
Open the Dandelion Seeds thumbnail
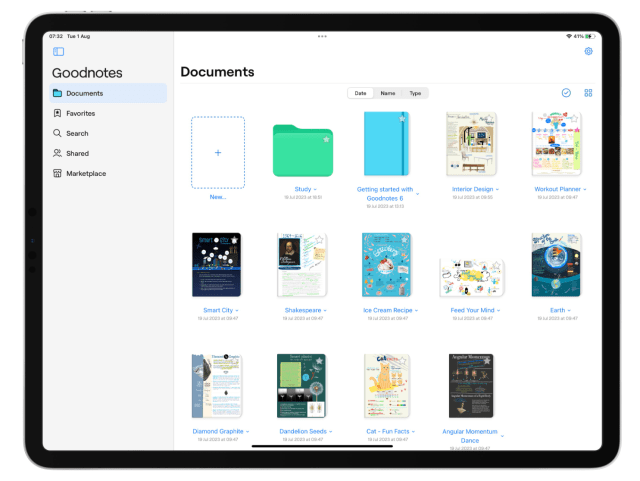pyautogui.click(x=301, y=386)
